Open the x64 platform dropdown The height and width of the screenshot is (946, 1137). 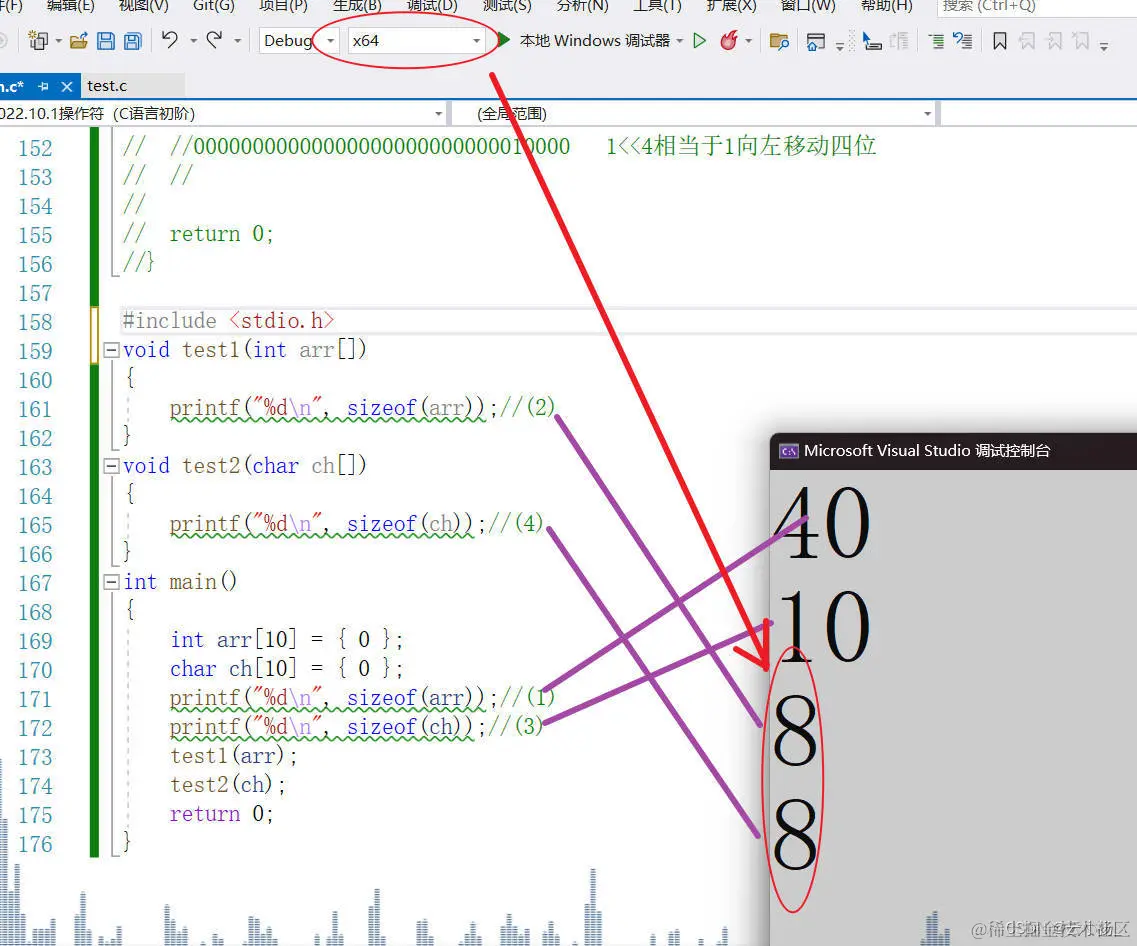pyautogui.click(x=416, y=41)
